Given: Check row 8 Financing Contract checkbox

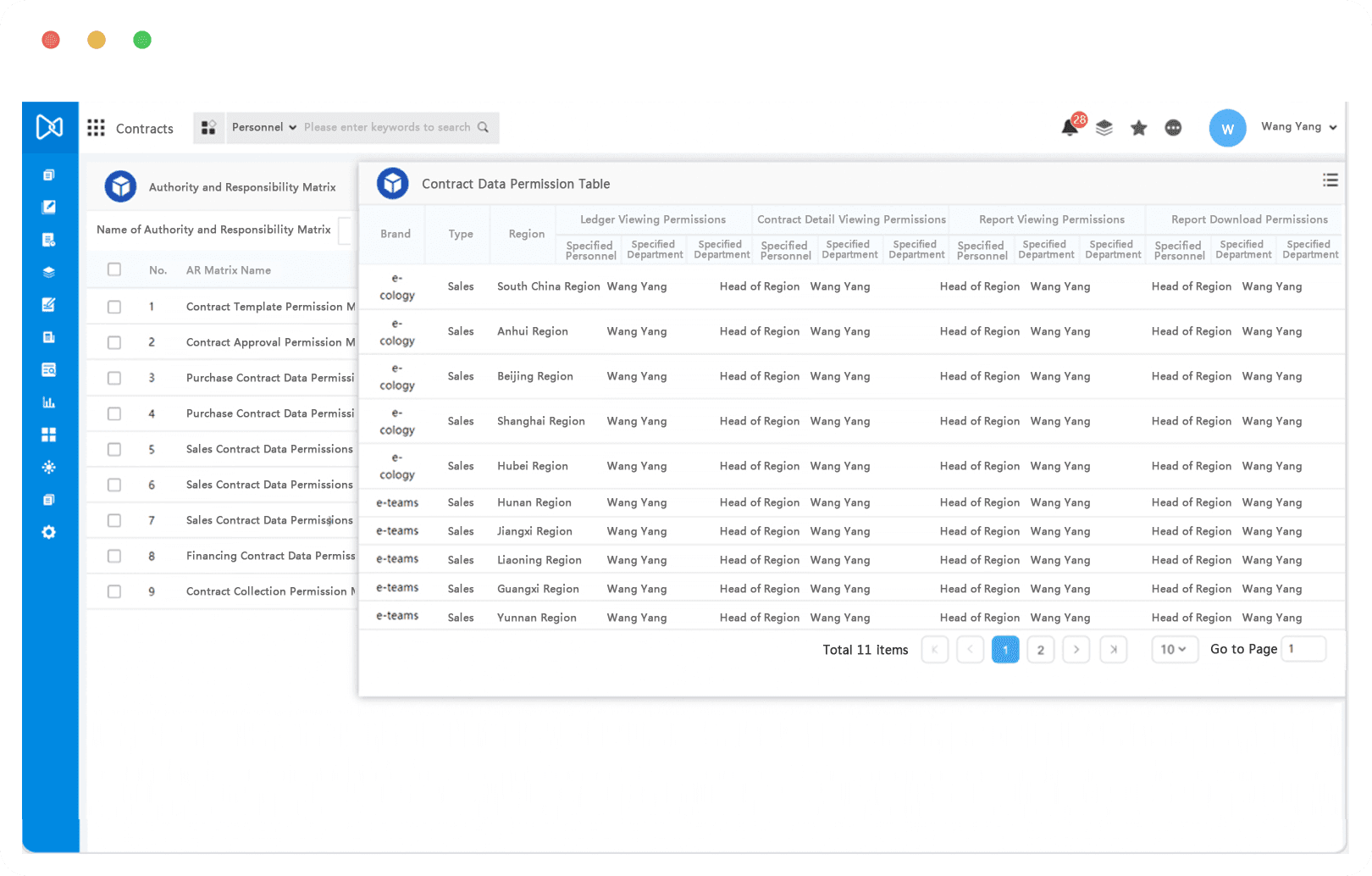Looking at the screenshot, I should click(x=114, y=556).
